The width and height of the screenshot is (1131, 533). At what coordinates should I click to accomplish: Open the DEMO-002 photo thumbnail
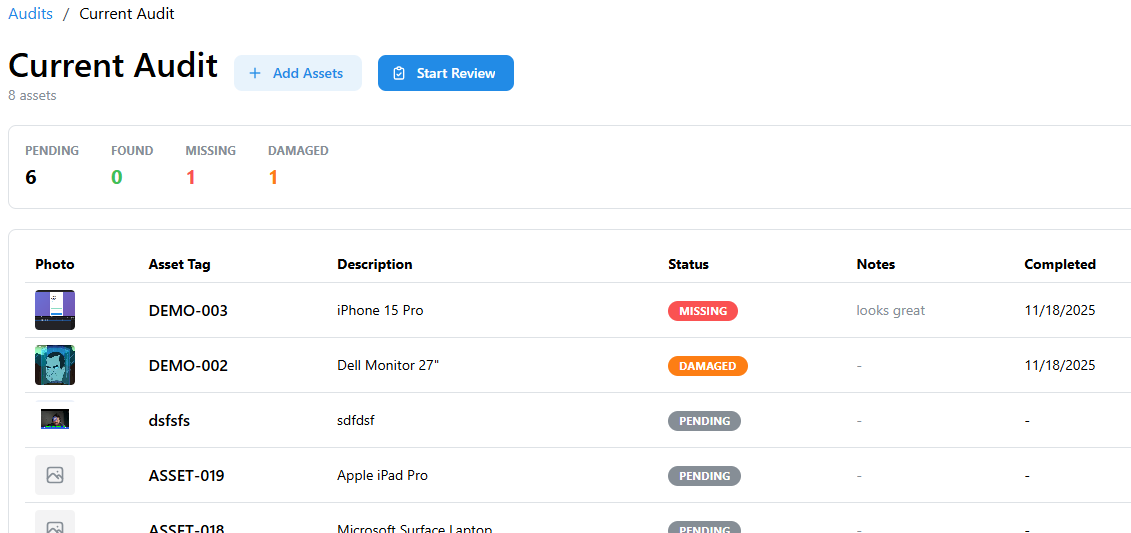(55, 365)
